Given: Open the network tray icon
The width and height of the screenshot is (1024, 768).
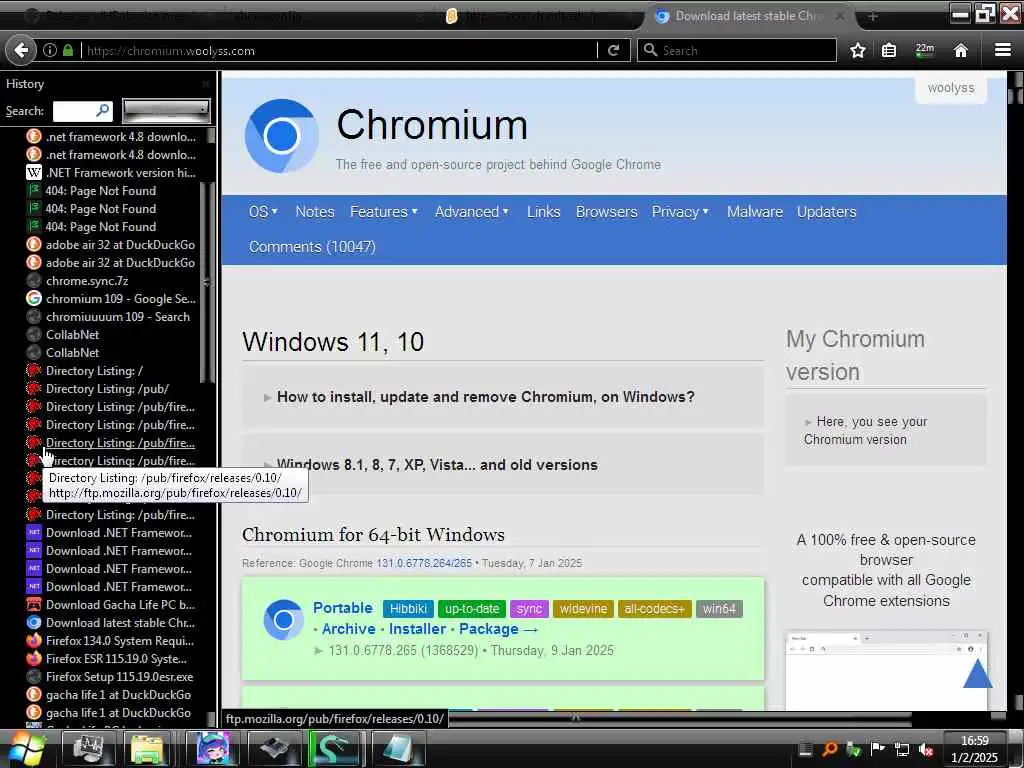Looking at the screenshot, I should [902, 750].
